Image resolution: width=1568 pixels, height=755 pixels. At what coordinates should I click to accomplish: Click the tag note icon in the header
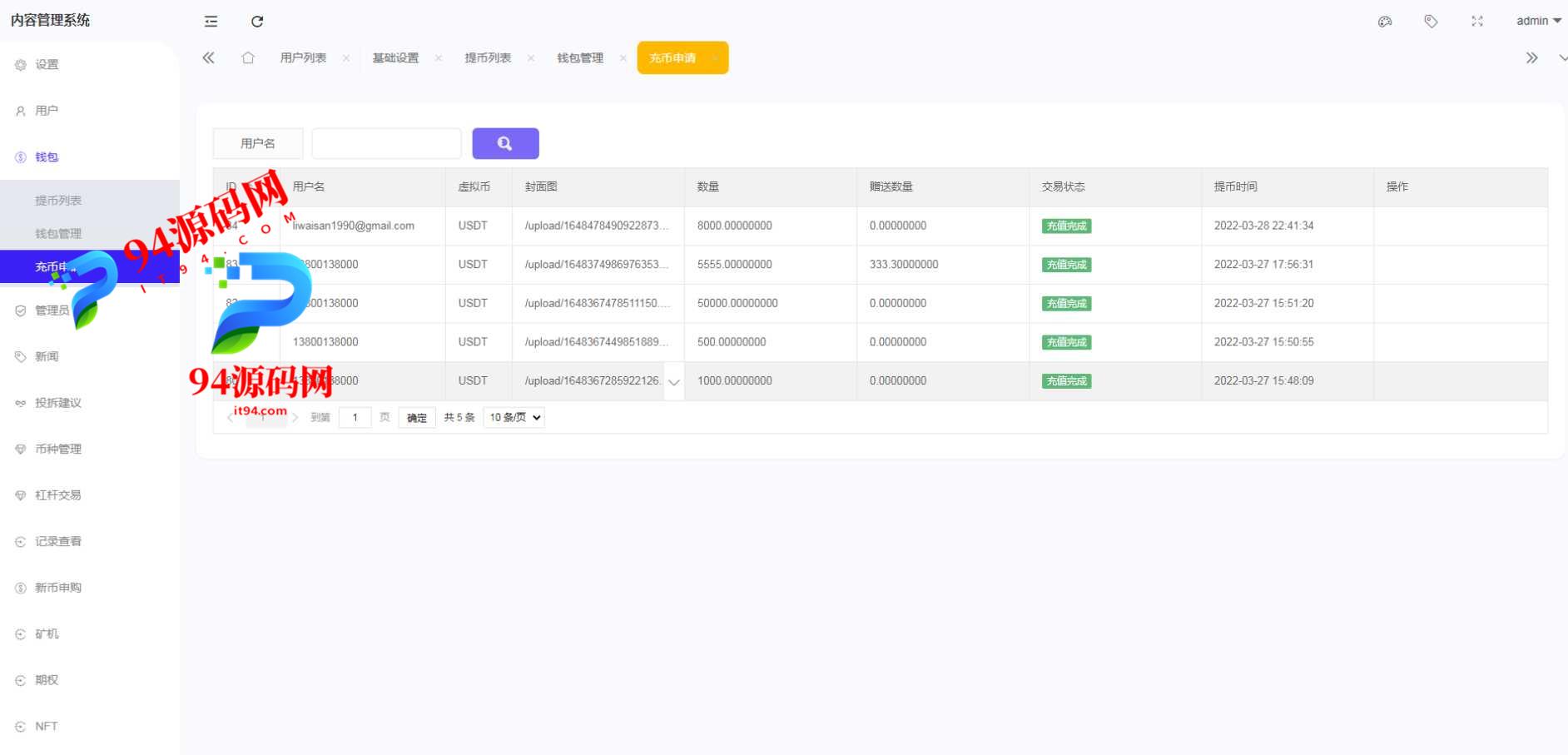[x=1431, y=22]
